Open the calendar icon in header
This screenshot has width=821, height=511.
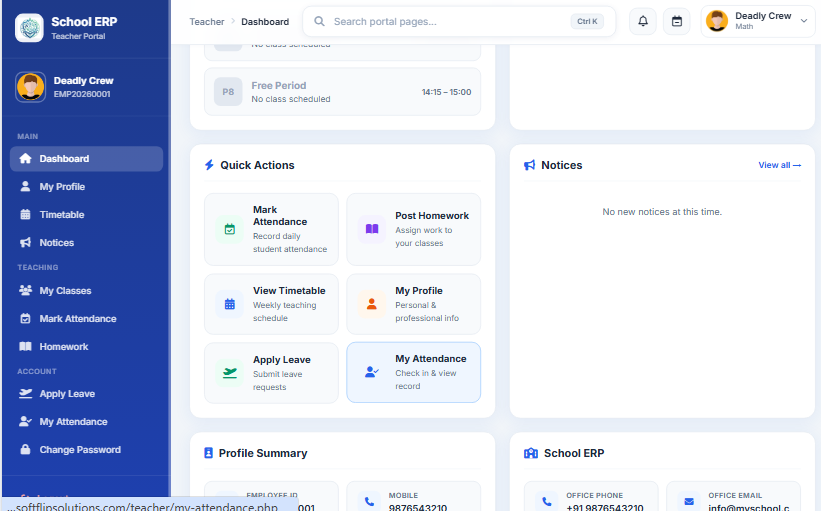tap(676, 21)
